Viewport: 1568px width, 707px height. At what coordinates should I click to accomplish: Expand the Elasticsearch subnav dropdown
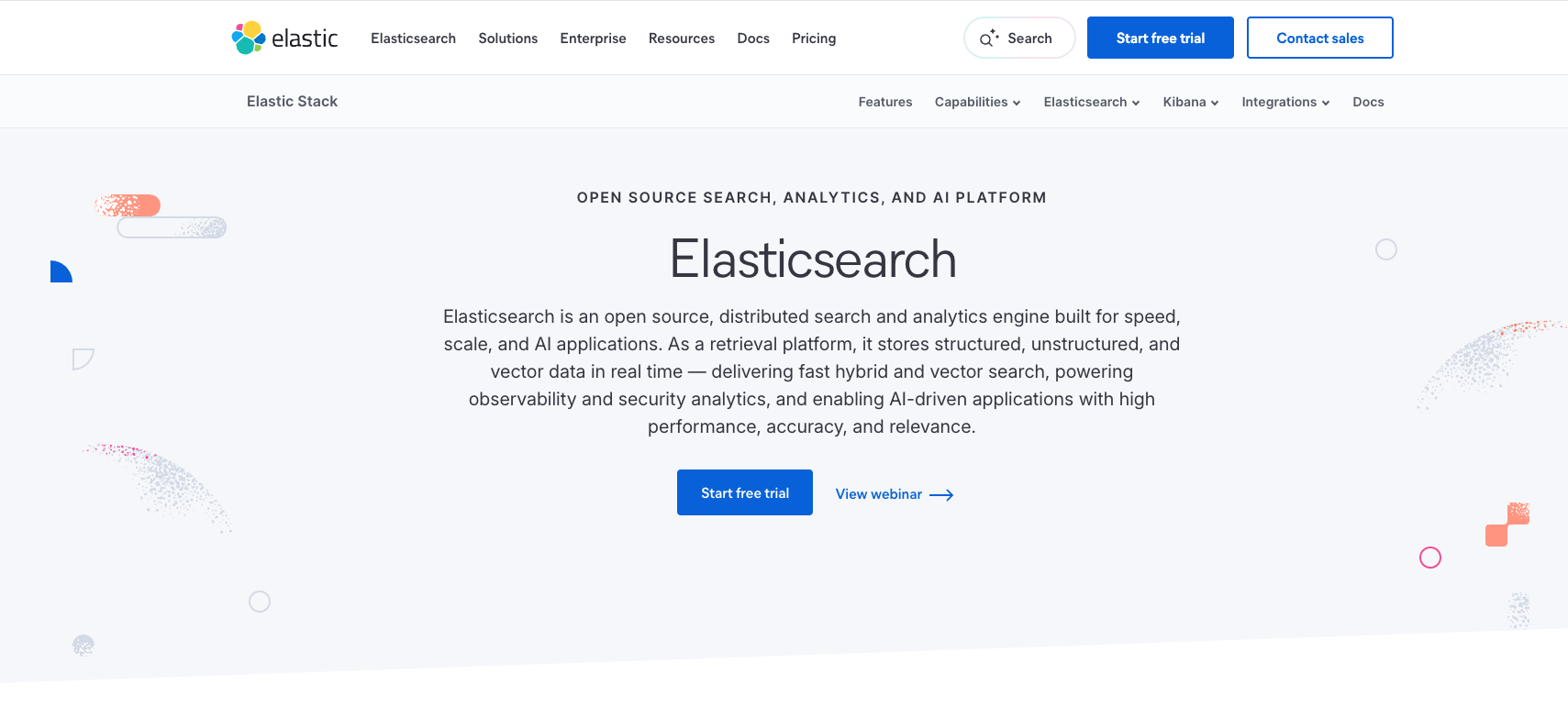1091,102
